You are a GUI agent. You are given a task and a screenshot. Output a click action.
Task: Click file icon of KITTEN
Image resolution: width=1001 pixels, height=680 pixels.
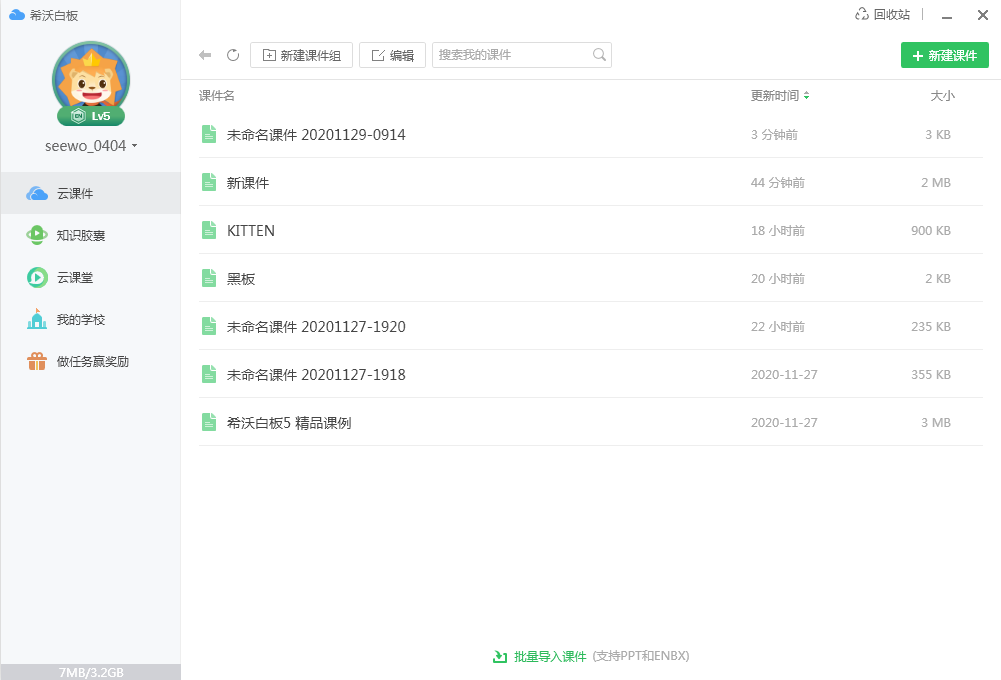tap(209, 230)
